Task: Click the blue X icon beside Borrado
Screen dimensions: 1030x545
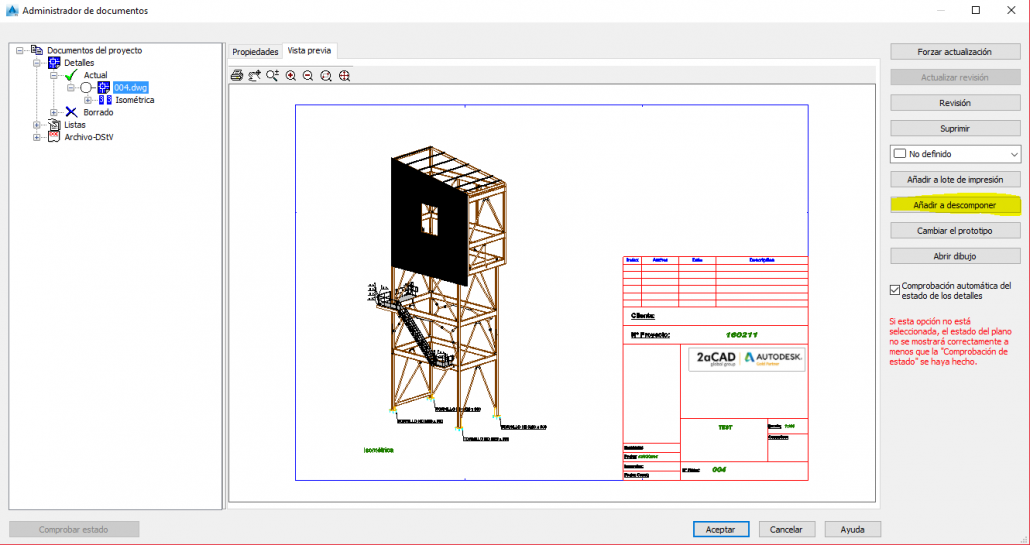Action: 71,112
